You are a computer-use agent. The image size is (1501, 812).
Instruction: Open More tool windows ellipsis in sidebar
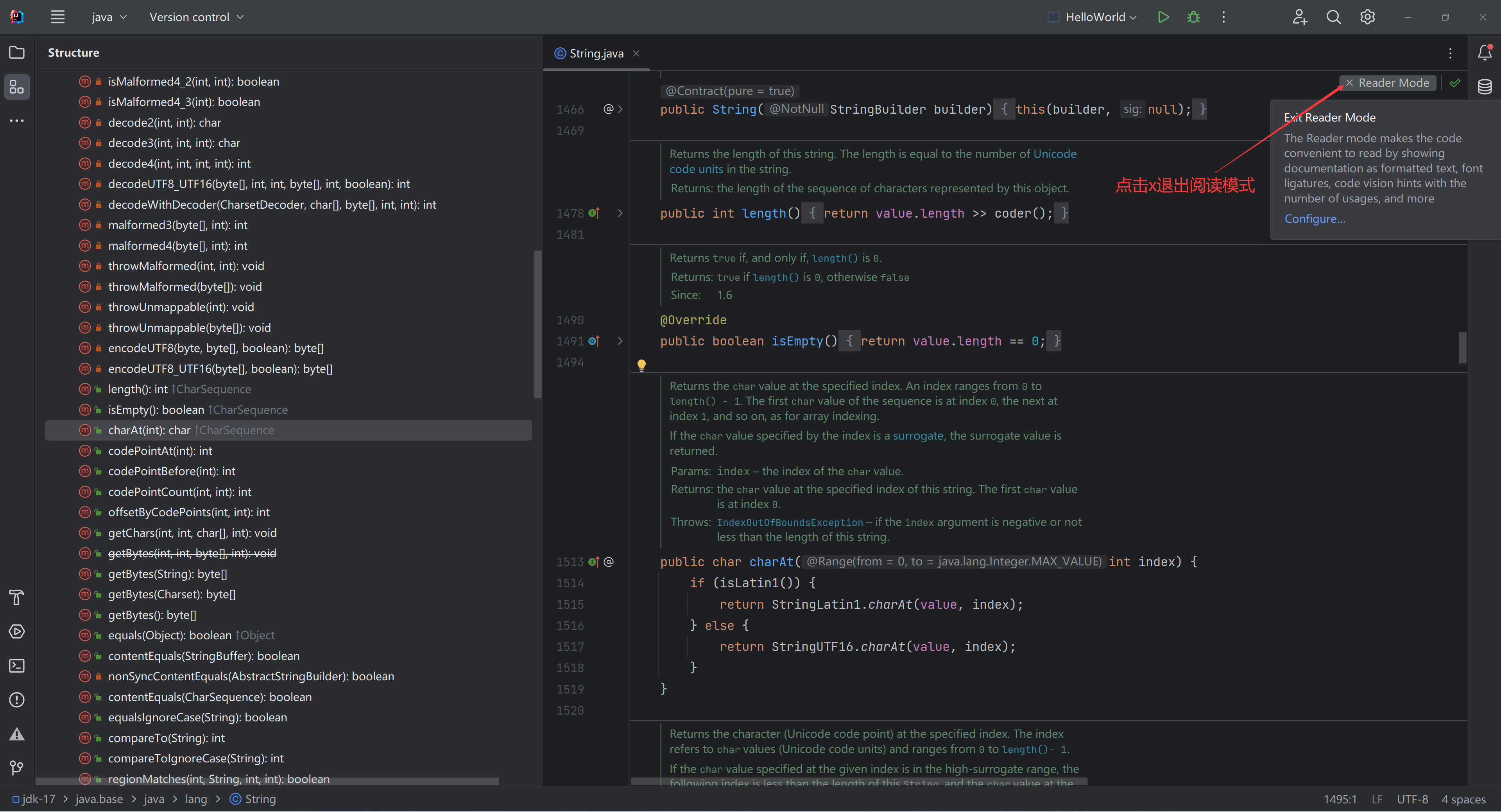coord(17,121)
